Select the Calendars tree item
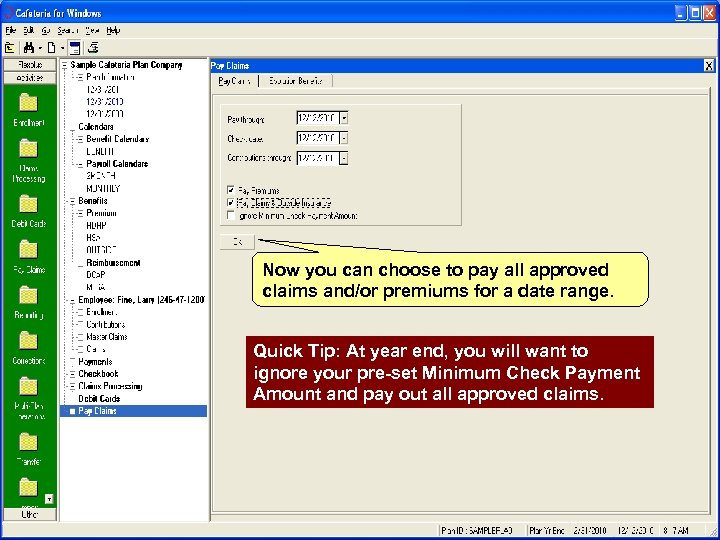The width and height of the screenshot is (720, 540). coord(96,127)
